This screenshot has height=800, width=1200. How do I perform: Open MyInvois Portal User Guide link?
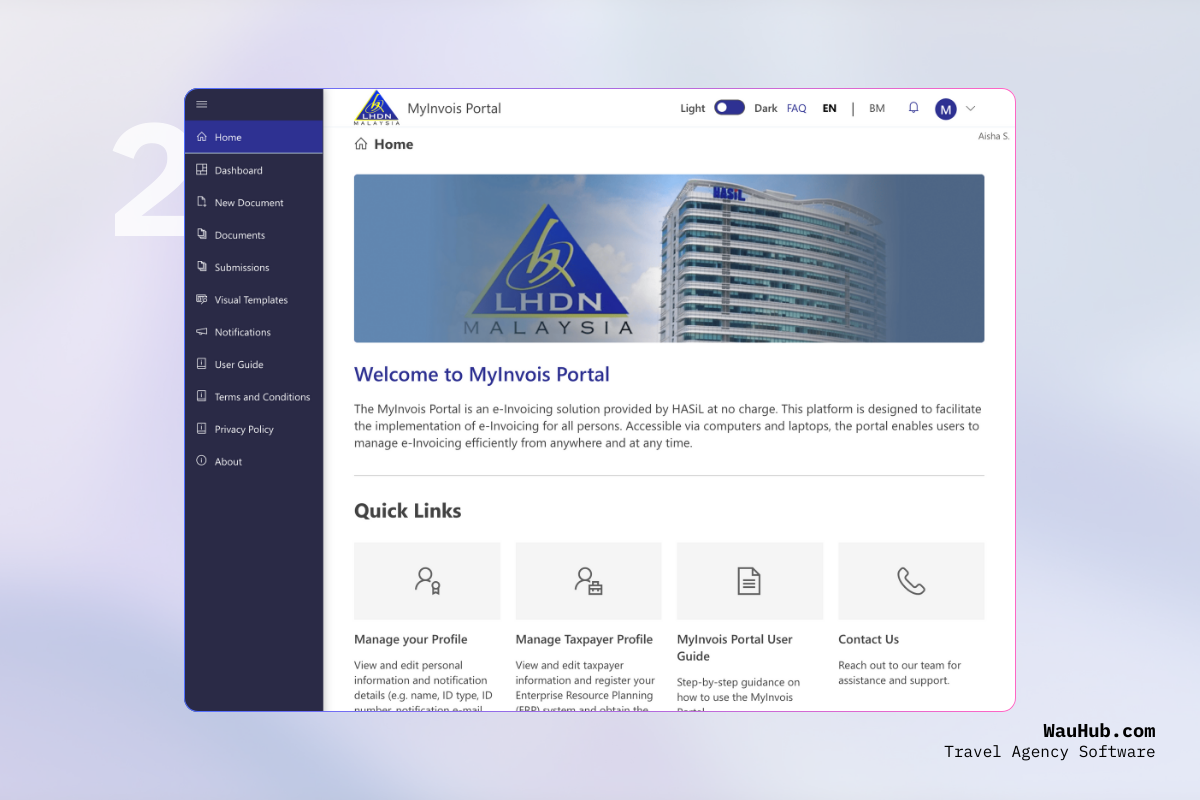(x=735, y=648)
